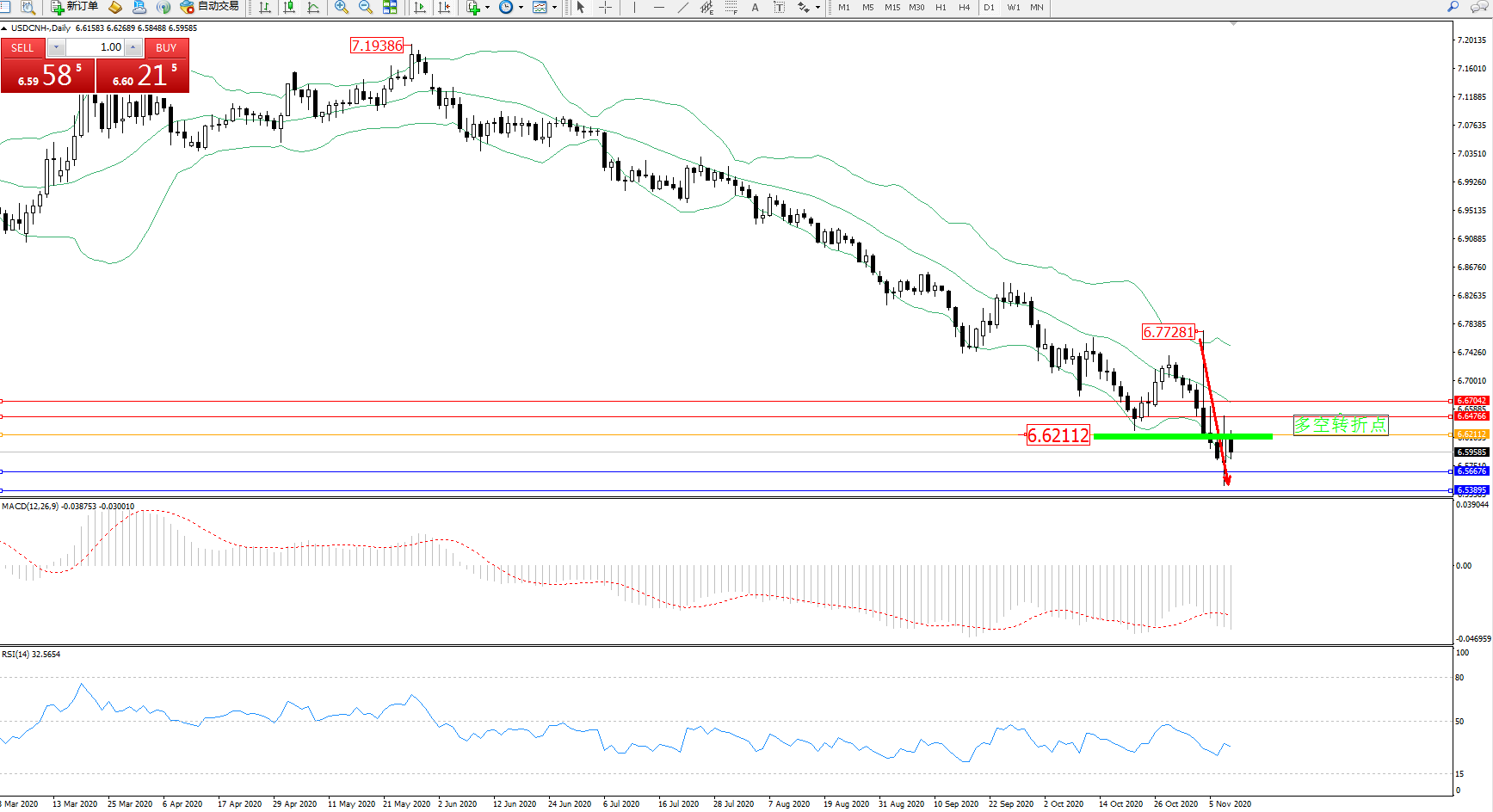Image resolution: width=1493 pixels, height=812 pixels.
Task: Expand the periodicity clock dropdown arrow
Action: [521, 8]
